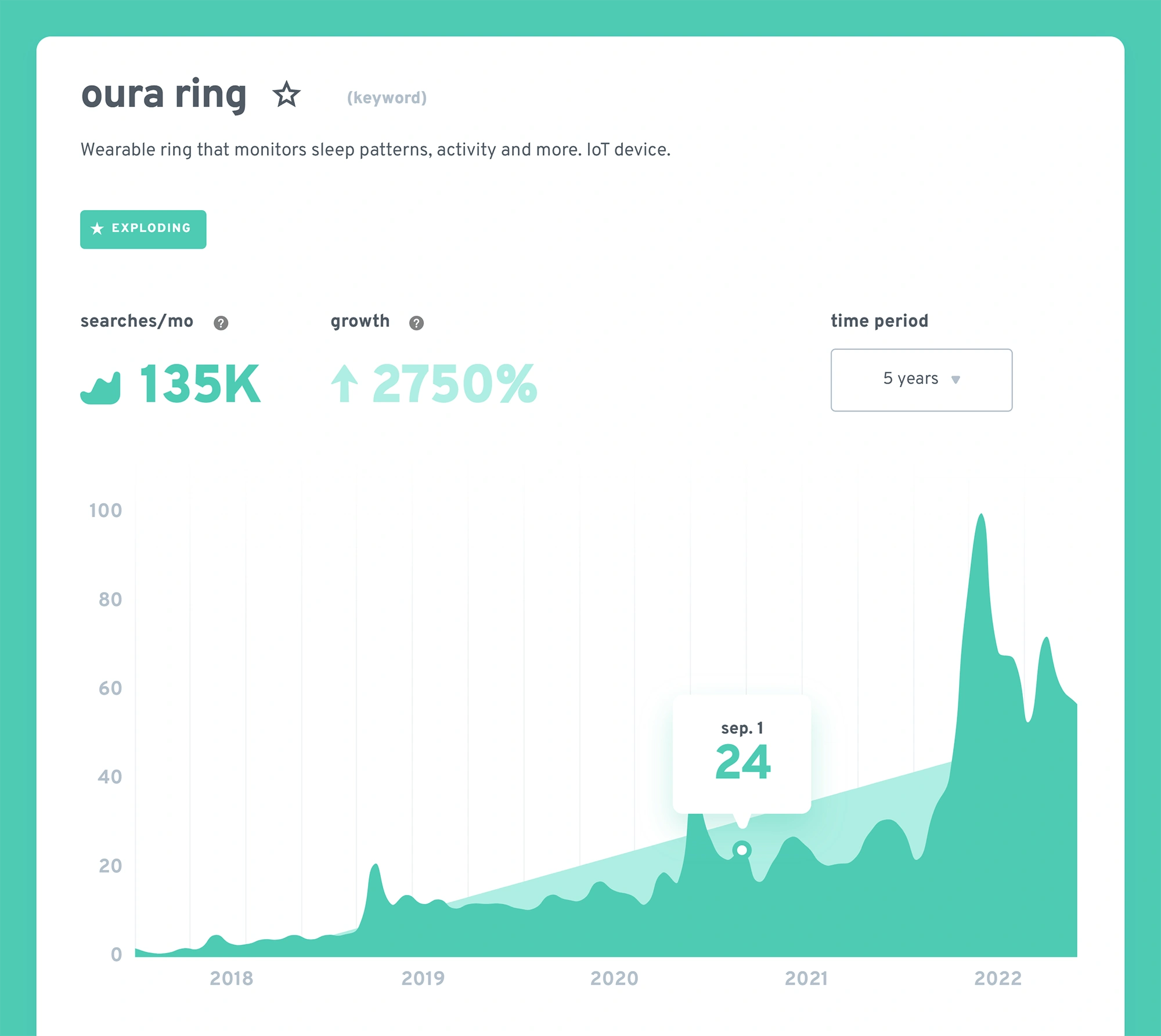This screenshot has height=1036, width=1161.
Task: Click the 2019 x-axis label
Action: point(423,979)
